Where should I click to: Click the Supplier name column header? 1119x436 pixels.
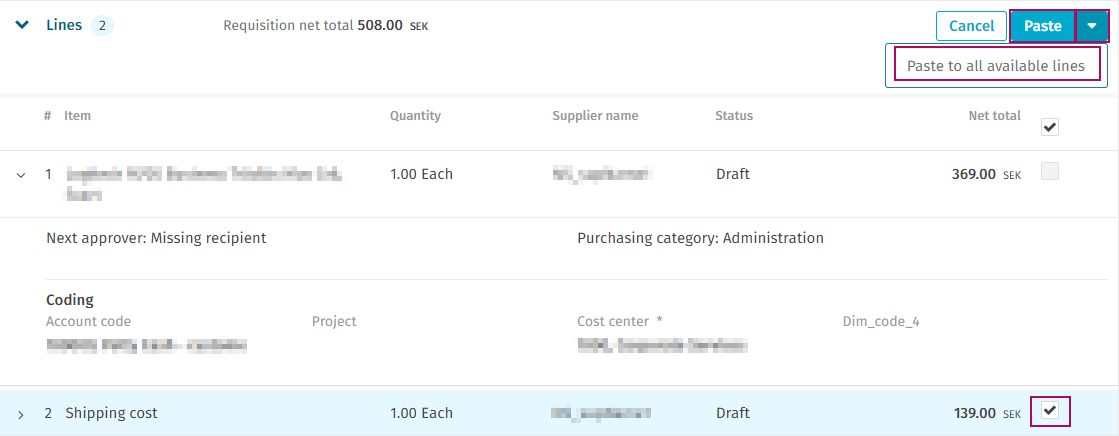coord(595,116)
